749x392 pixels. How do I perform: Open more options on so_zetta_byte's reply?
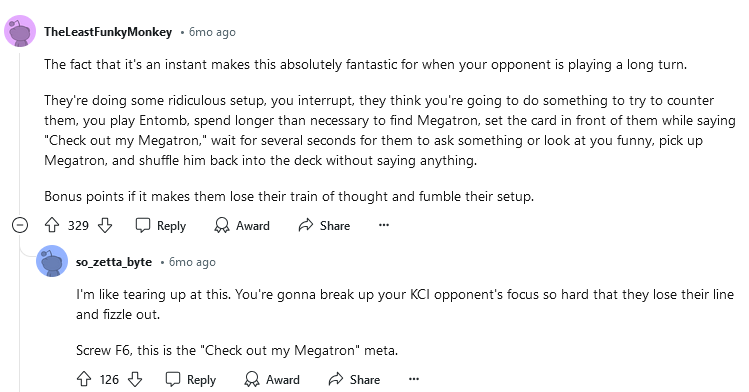(414, 379)
